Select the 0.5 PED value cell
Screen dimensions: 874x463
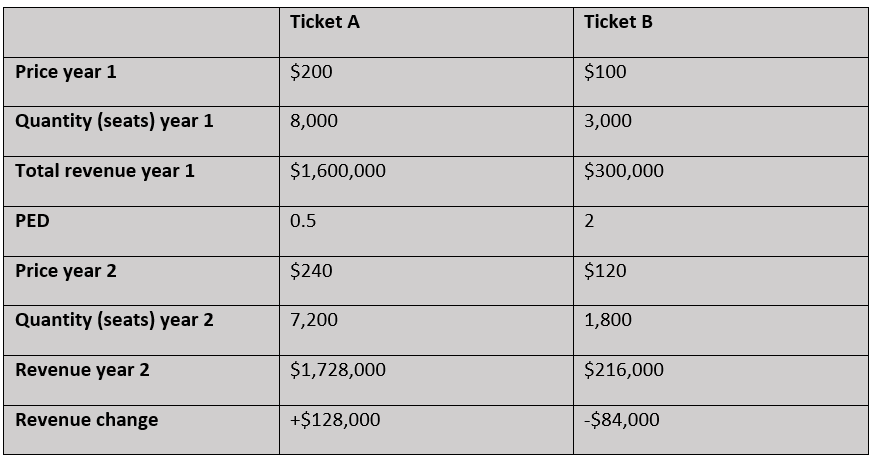coord(303,221)
